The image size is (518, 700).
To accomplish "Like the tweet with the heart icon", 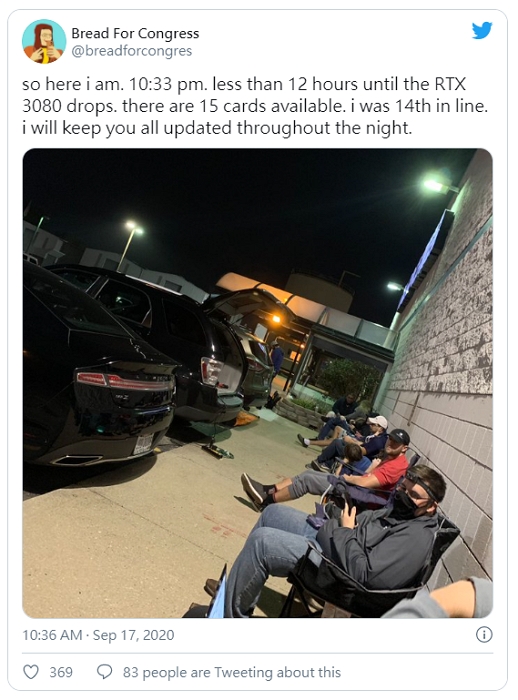I will click(31, 672).
